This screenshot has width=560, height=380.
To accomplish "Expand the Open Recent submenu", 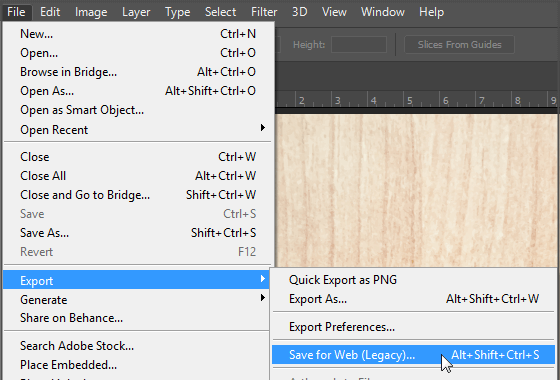I will [139, 129].
